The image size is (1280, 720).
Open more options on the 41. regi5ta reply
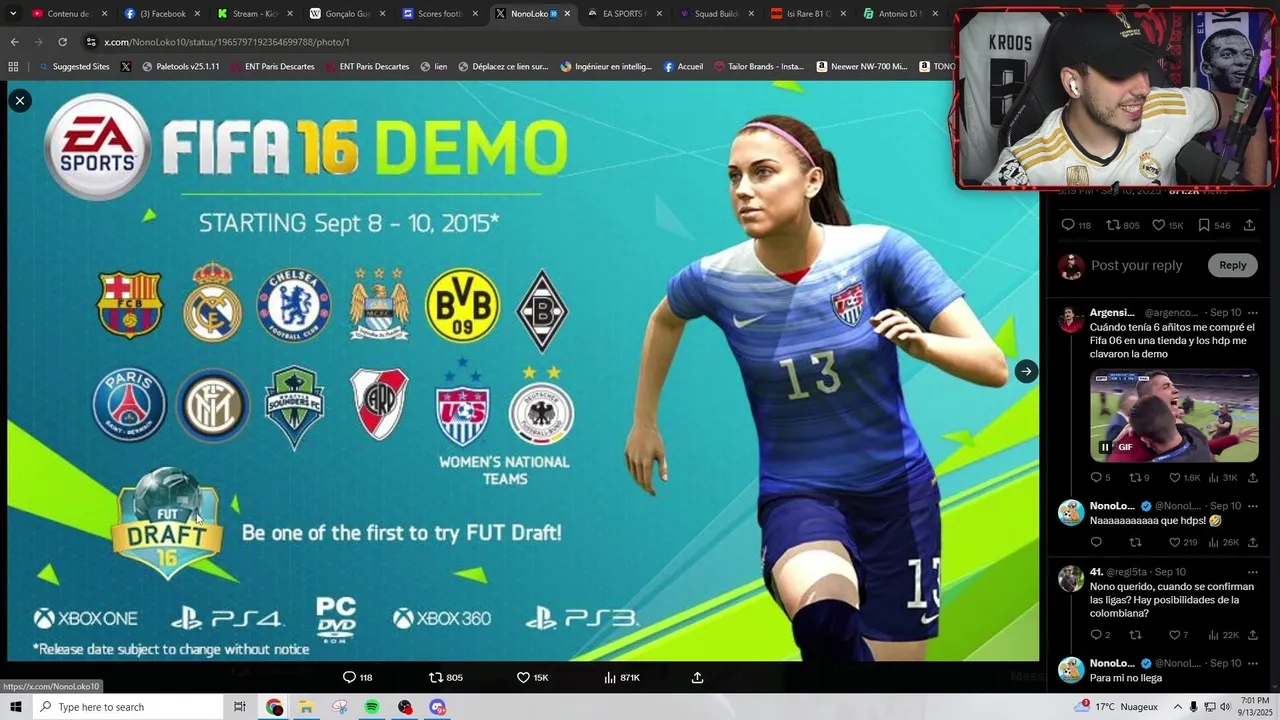pos(1252,572)
